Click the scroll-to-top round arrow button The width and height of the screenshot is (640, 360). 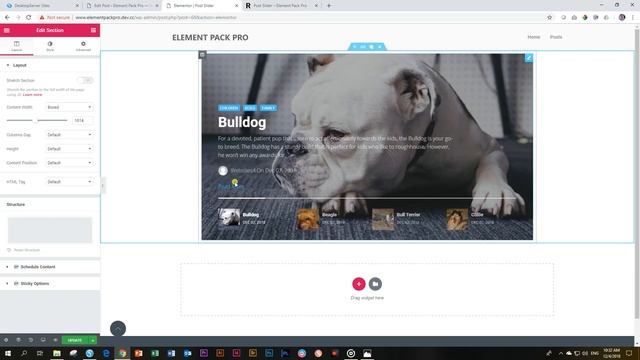pos(118,329)
